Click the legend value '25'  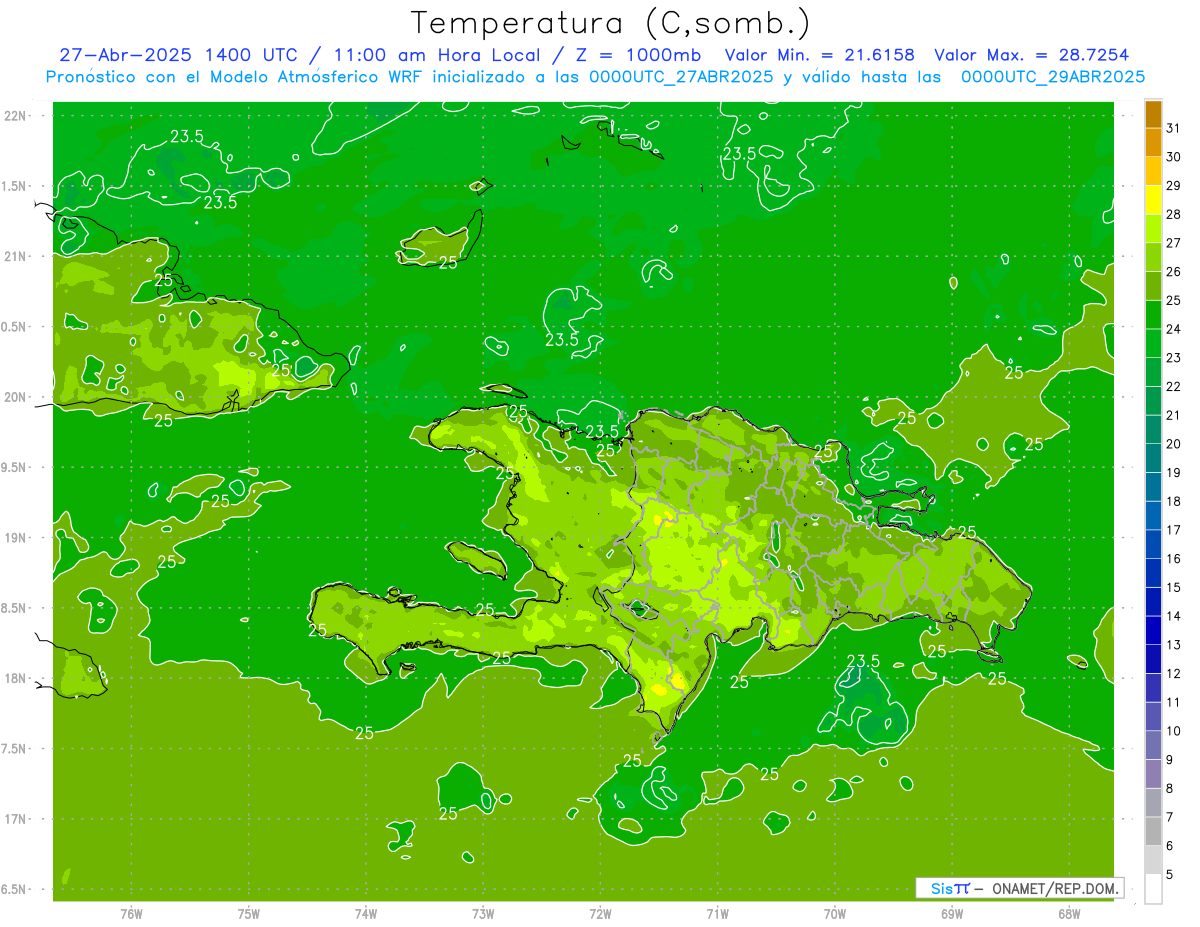[1173, 300]
